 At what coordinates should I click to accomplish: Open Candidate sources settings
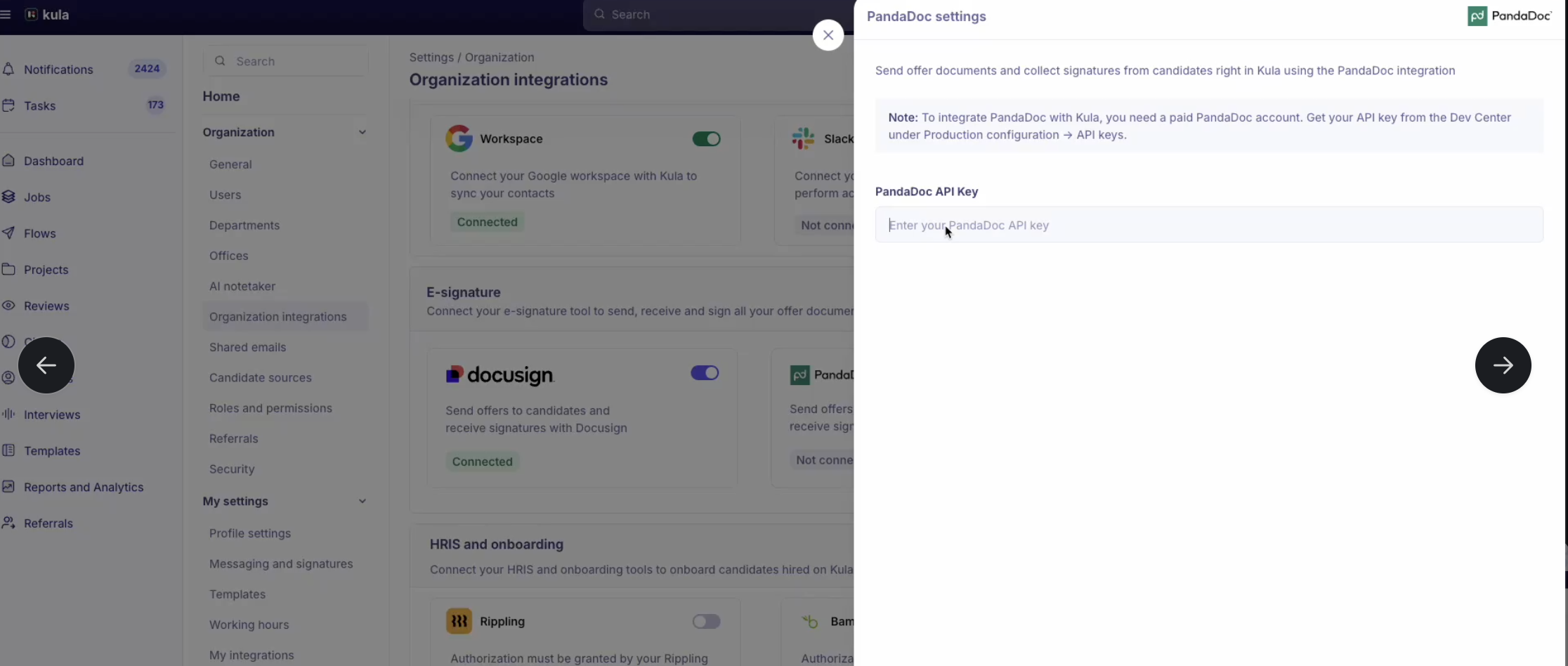pyautogui.click(x=260, y=377)
